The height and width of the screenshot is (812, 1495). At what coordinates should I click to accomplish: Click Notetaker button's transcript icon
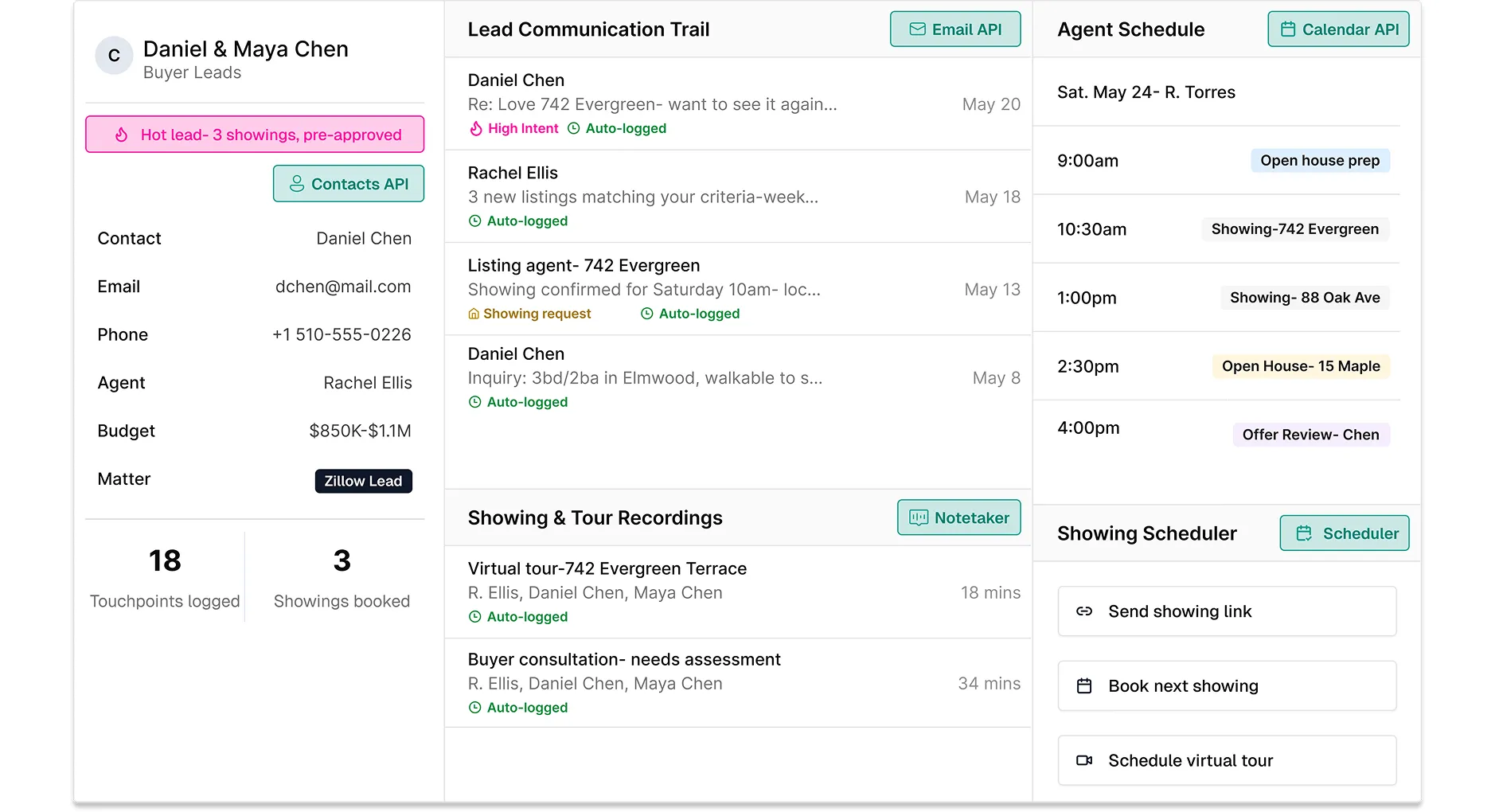pos(919,517)
